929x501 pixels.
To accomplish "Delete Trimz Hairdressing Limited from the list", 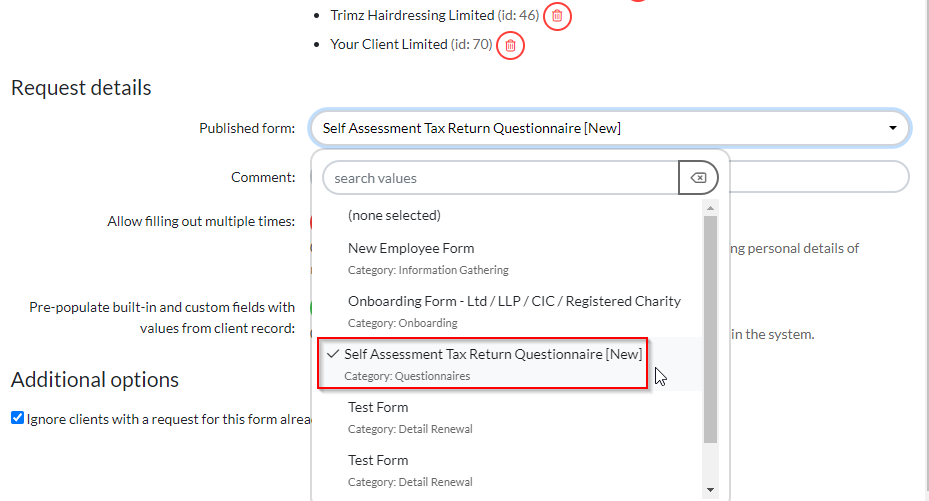I will coord(558,16).
